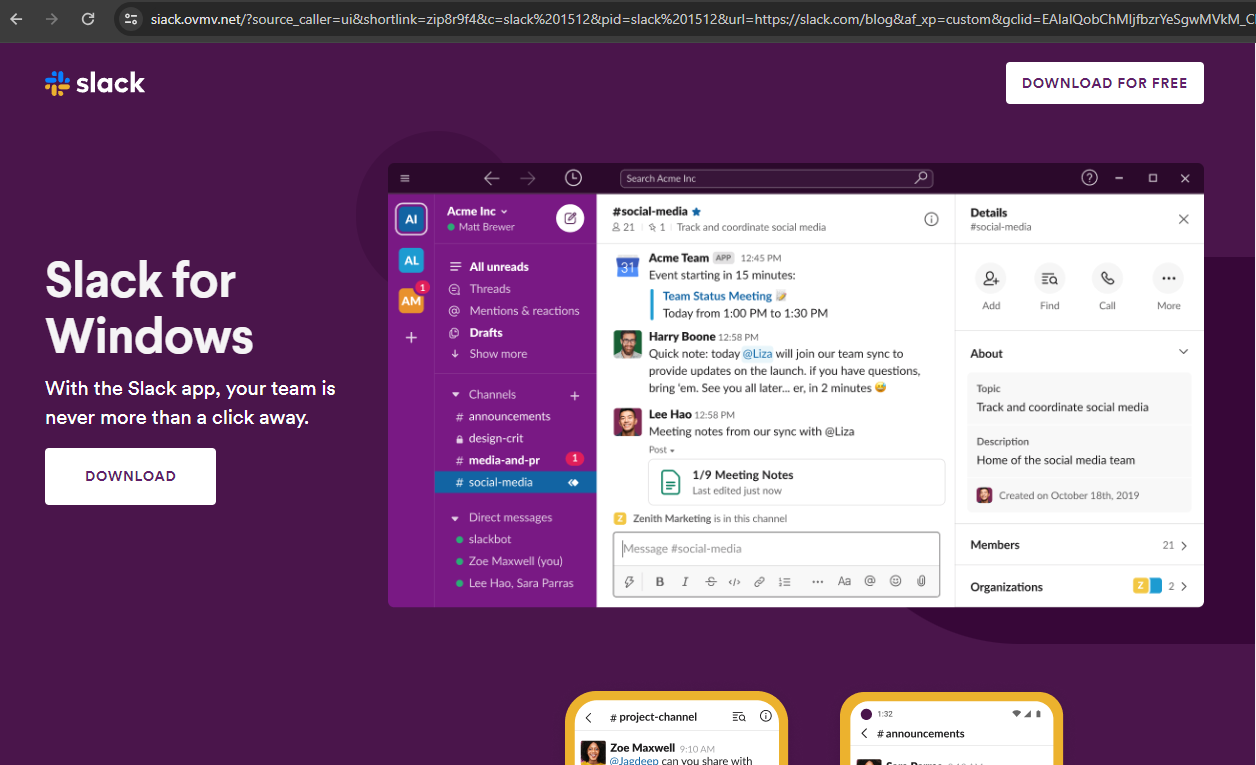The height and width of the screenshot is (765, 1256).
Task: Open Drafts in sidebar
Action: 486,333
